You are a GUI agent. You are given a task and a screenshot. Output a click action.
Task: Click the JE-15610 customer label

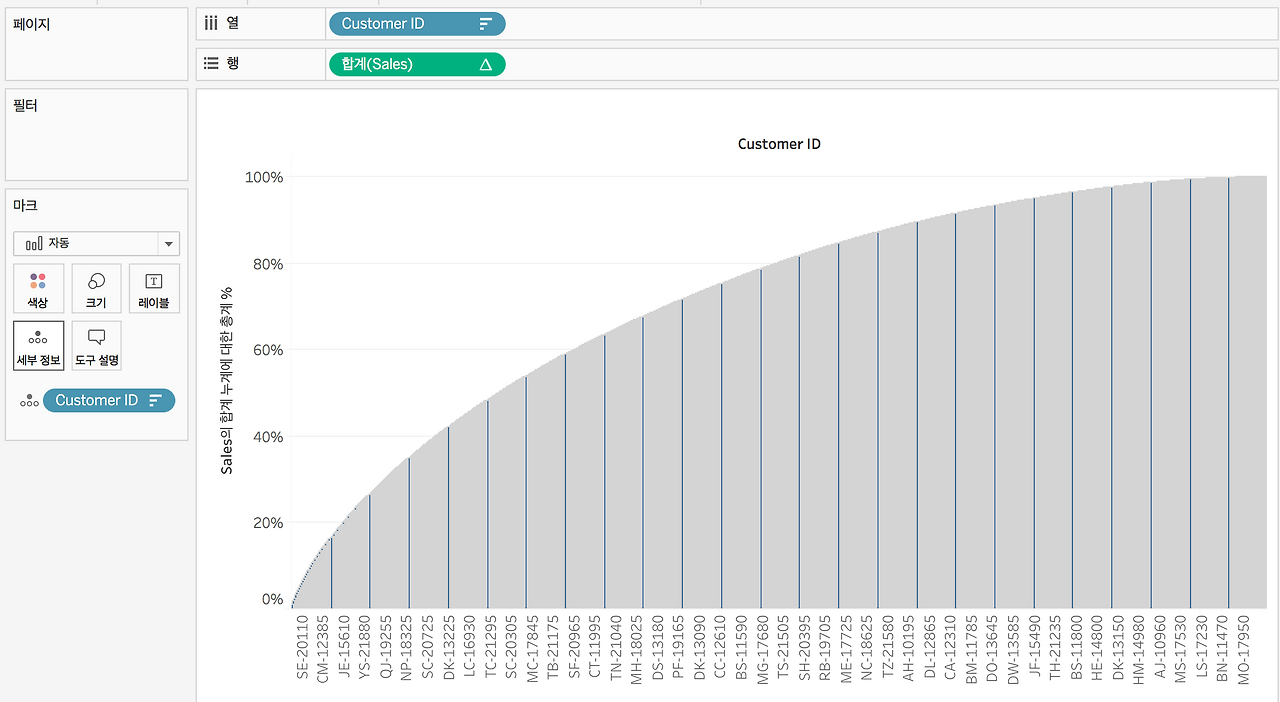click(343, 648)
